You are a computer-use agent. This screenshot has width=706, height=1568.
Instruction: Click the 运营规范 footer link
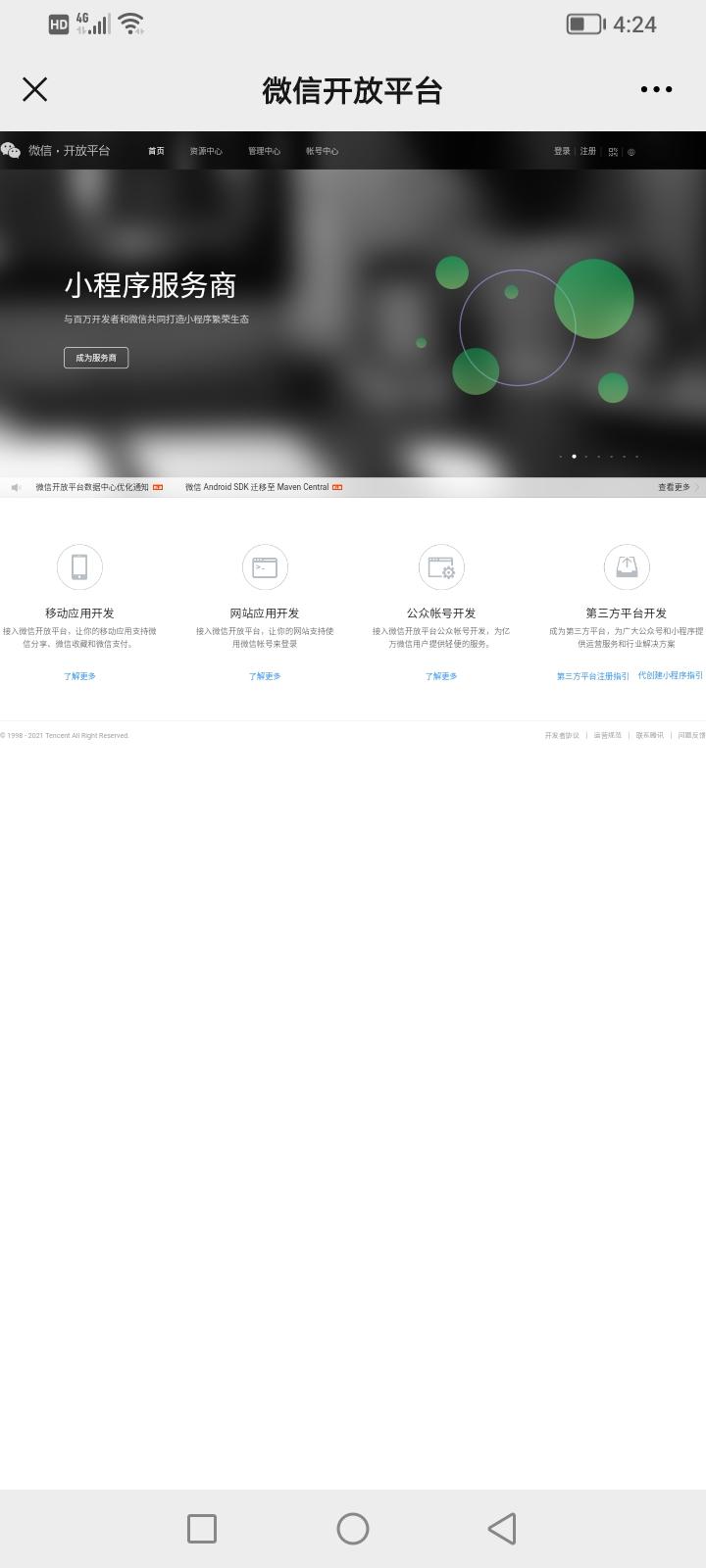click(x=607, y=735)
